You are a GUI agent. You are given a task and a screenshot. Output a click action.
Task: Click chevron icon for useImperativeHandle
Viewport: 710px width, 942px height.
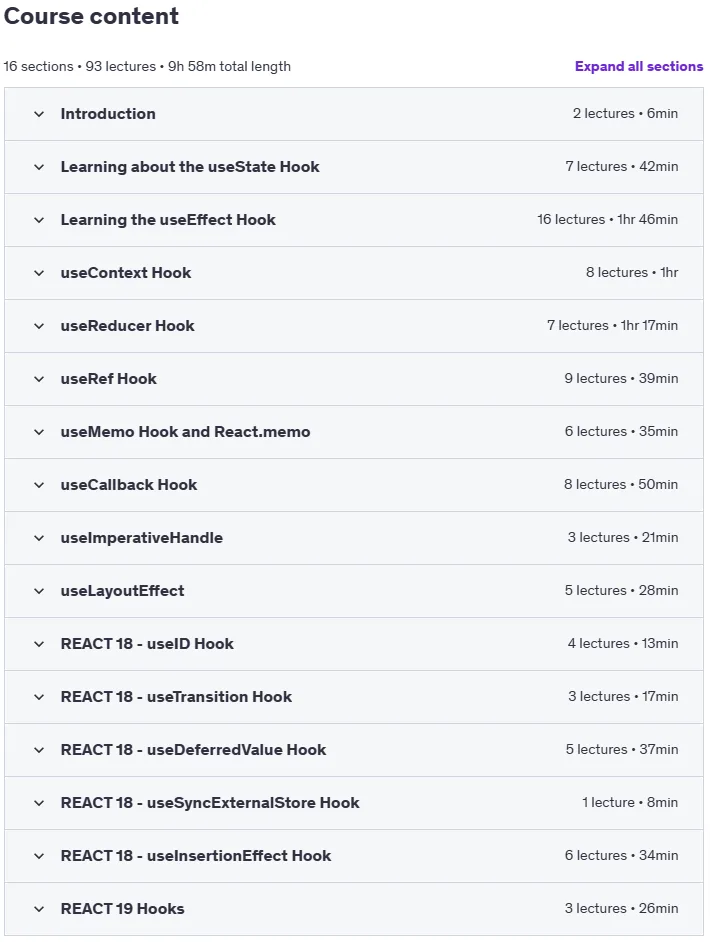pyautogui.click(x=39, y=538)
